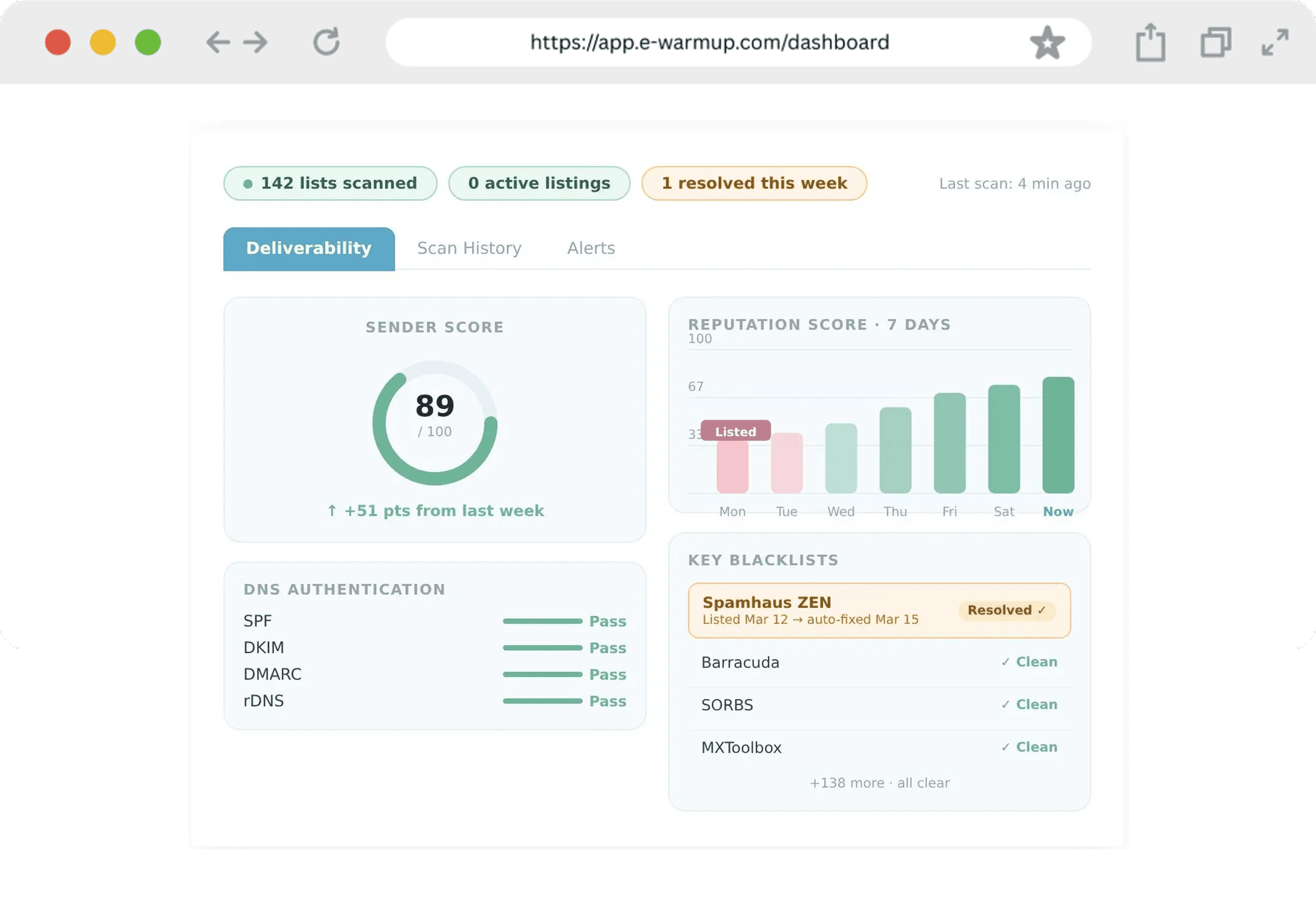Click the Key Blacklists heading
Viewport: 1316px width, 904px height.
pos(763,560)
